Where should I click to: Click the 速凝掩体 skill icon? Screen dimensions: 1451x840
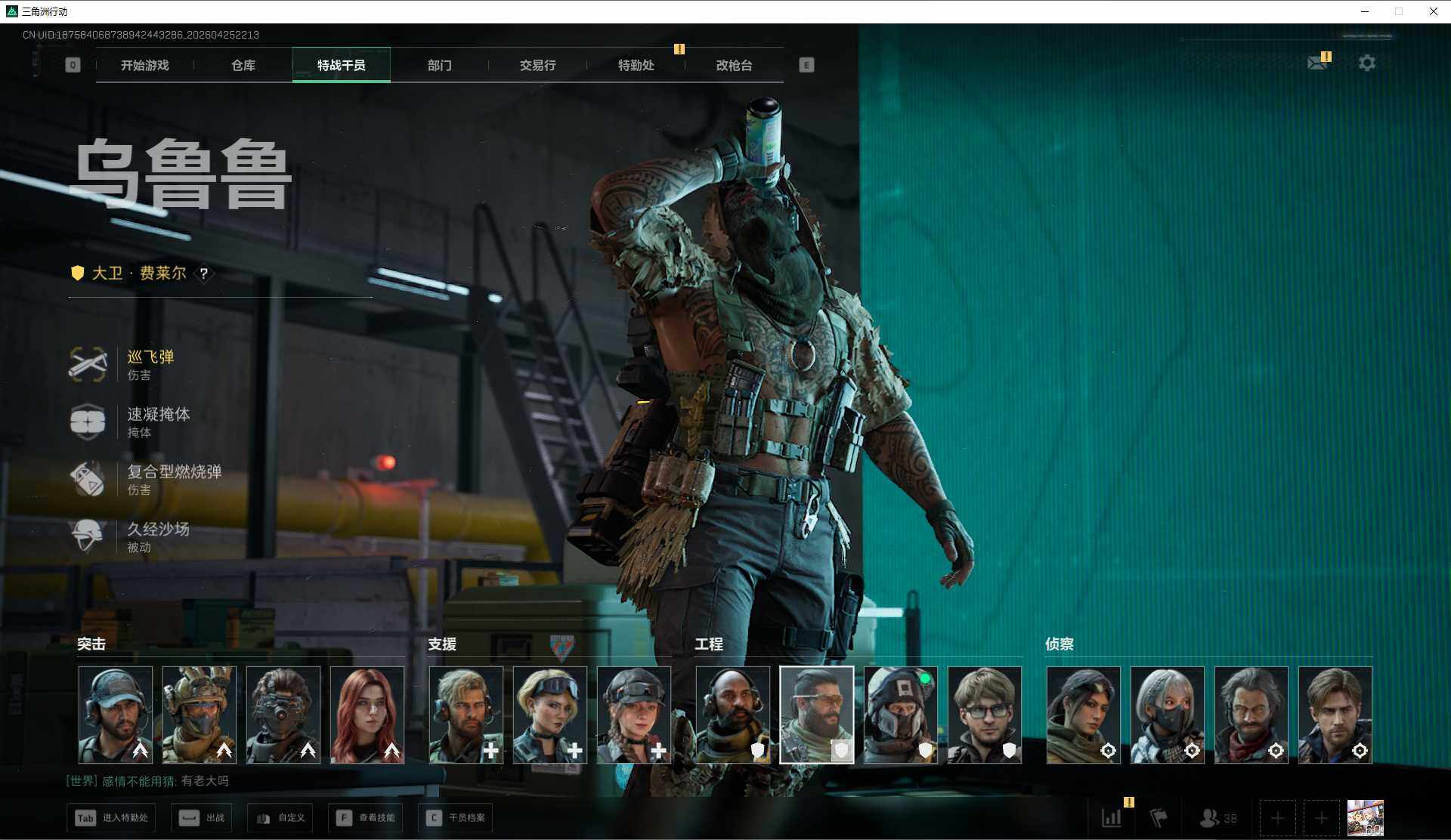[x=88, y=422]
